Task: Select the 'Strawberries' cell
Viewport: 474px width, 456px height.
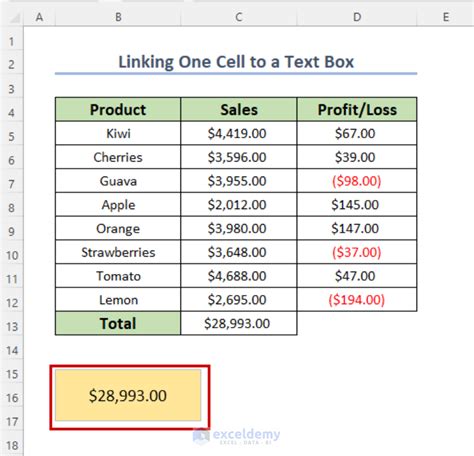Action: click(118, 252)
